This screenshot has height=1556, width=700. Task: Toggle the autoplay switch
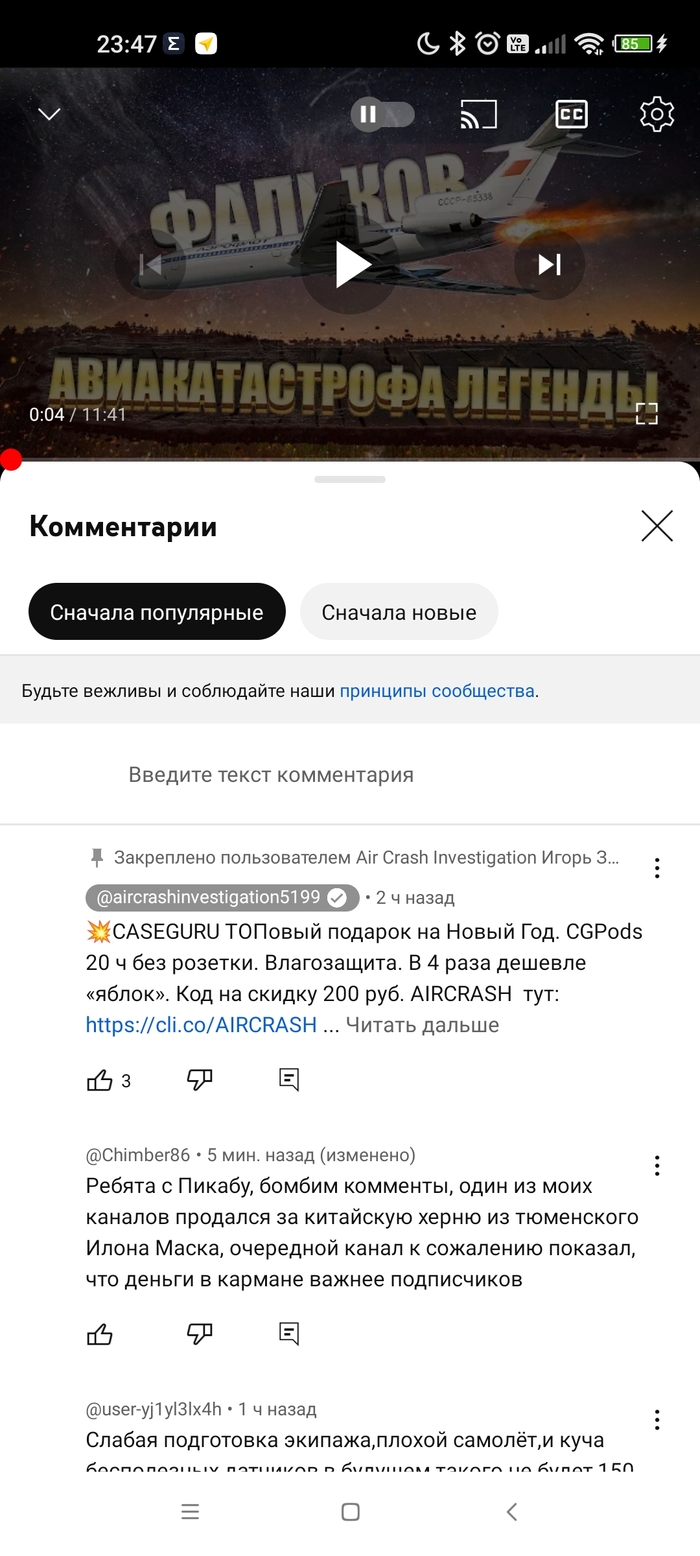(382, 114)
